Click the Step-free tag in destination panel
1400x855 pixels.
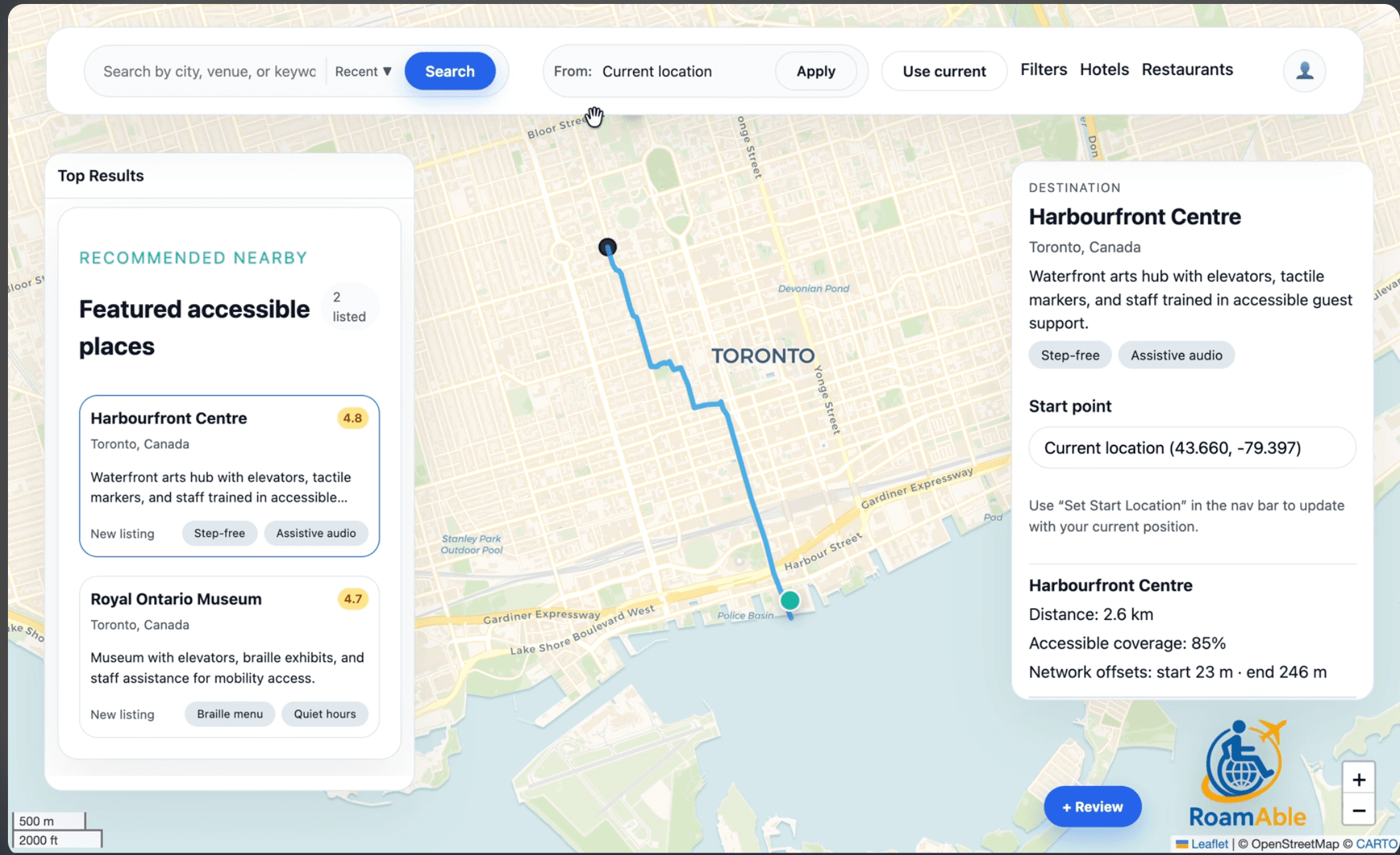[1070, 355]
